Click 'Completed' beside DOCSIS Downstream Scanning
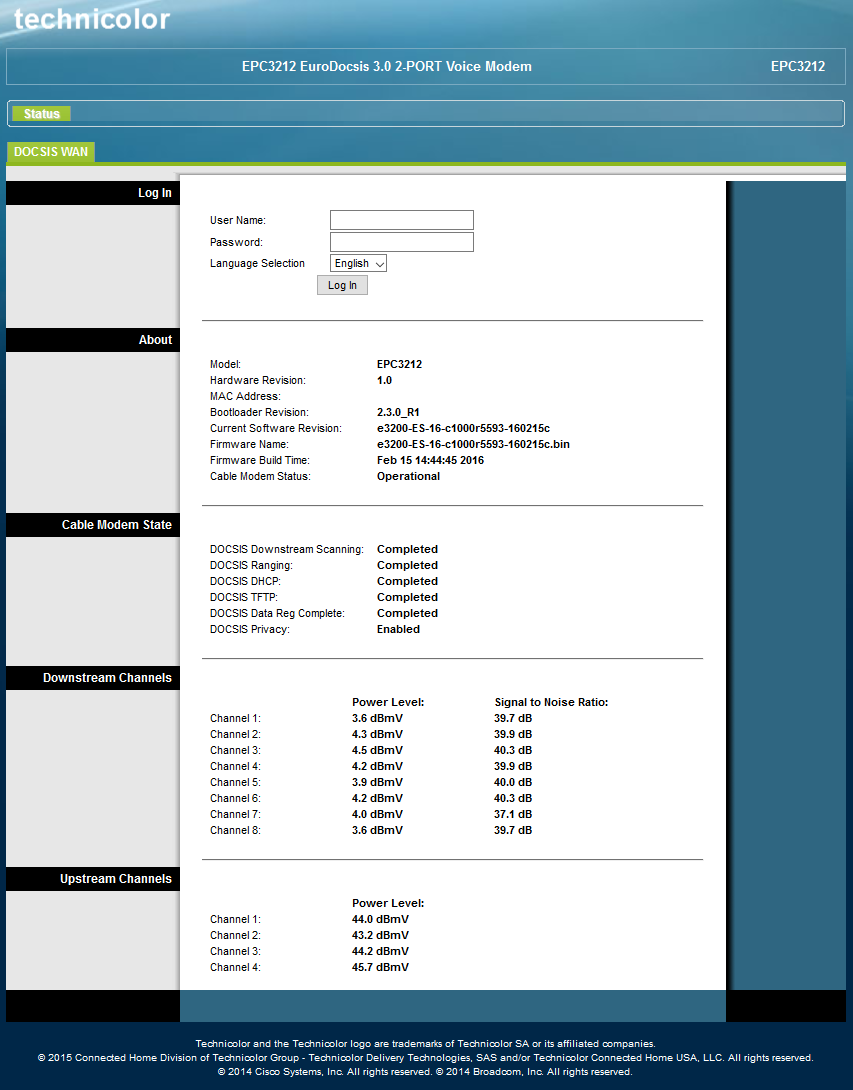The height and width of the screenshot is (1090, 853). [407, 549]
